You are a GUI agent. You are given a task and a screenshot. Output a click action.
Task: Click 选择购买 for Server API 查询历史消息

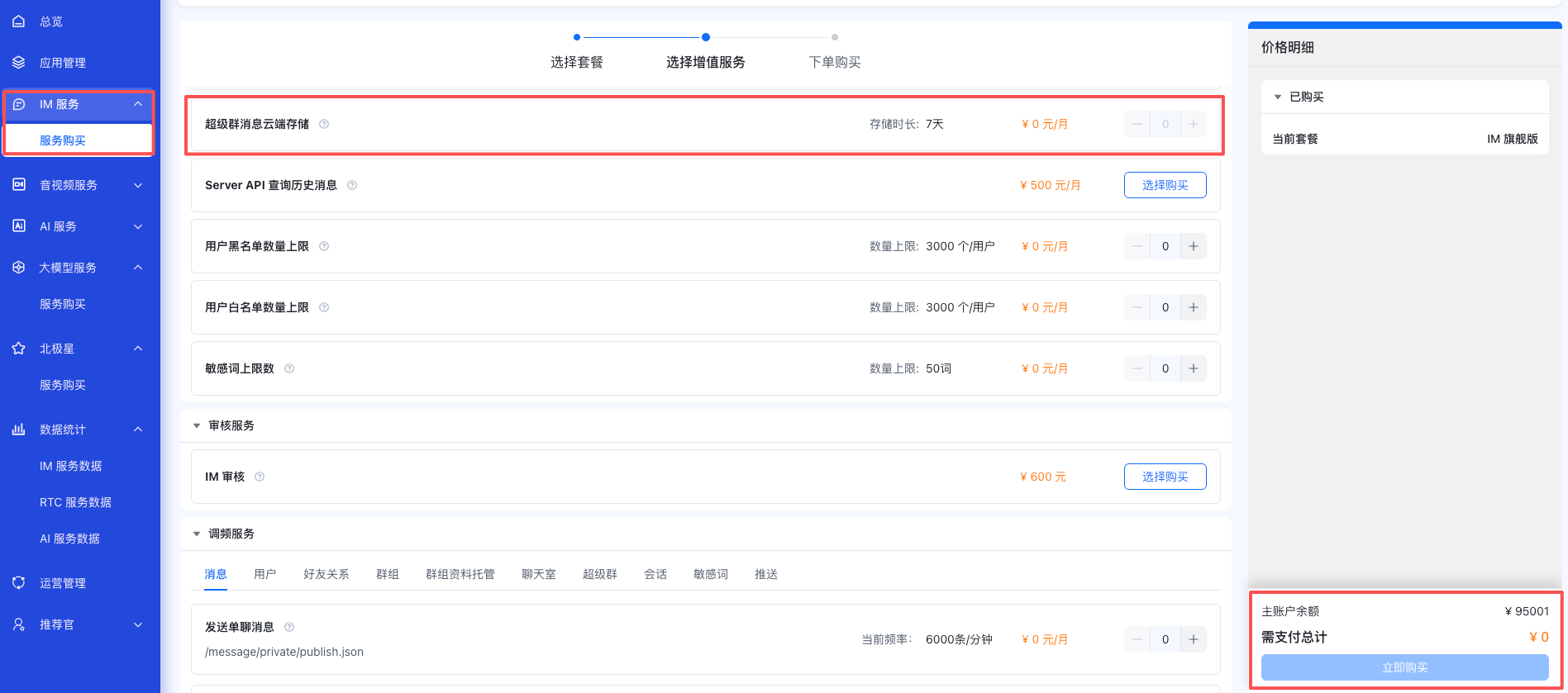pos(1165,185)
